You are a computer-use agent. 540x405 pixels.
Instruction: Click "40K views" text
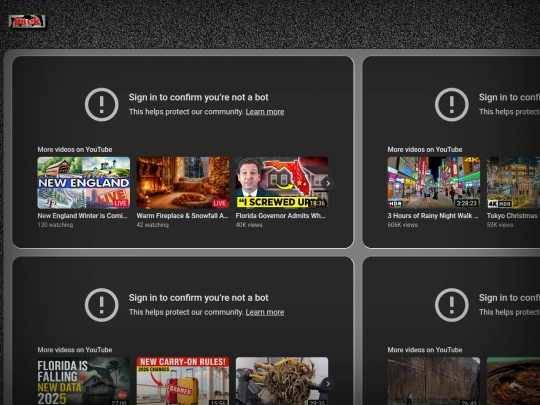[249, 225]
